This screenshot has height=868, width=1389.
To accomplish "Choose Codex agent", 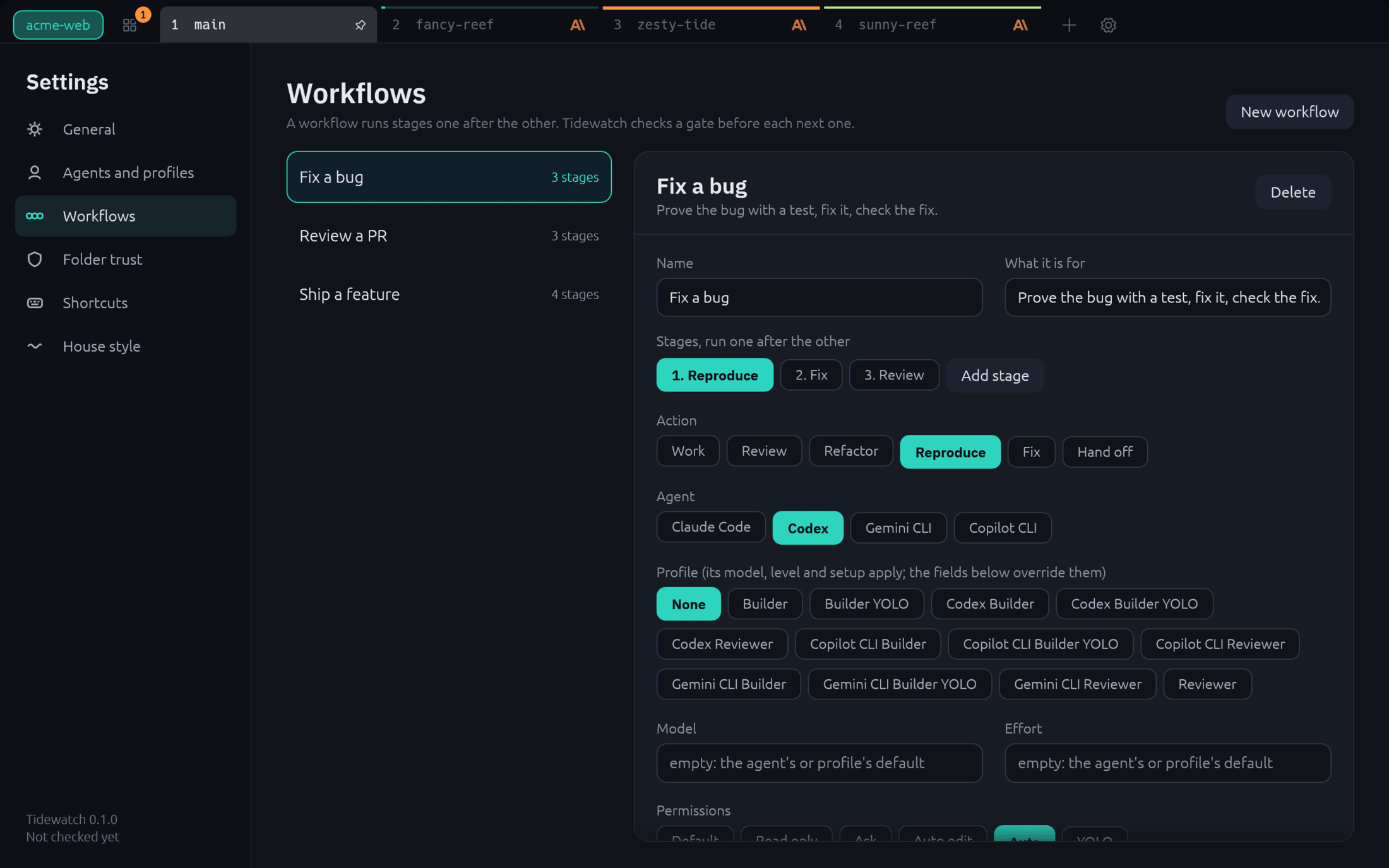I will [x=808, y=528].
